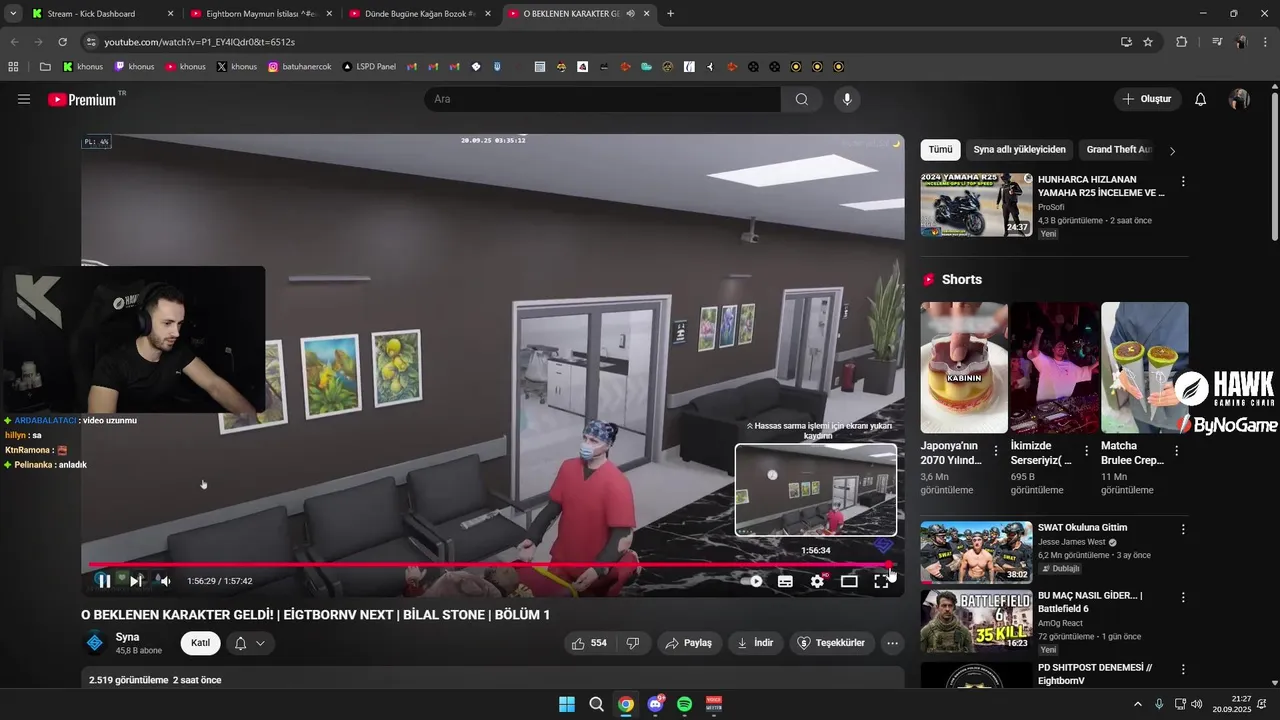Open SWAT Okuluna Gittim video thumbnail

pos(977,552)
